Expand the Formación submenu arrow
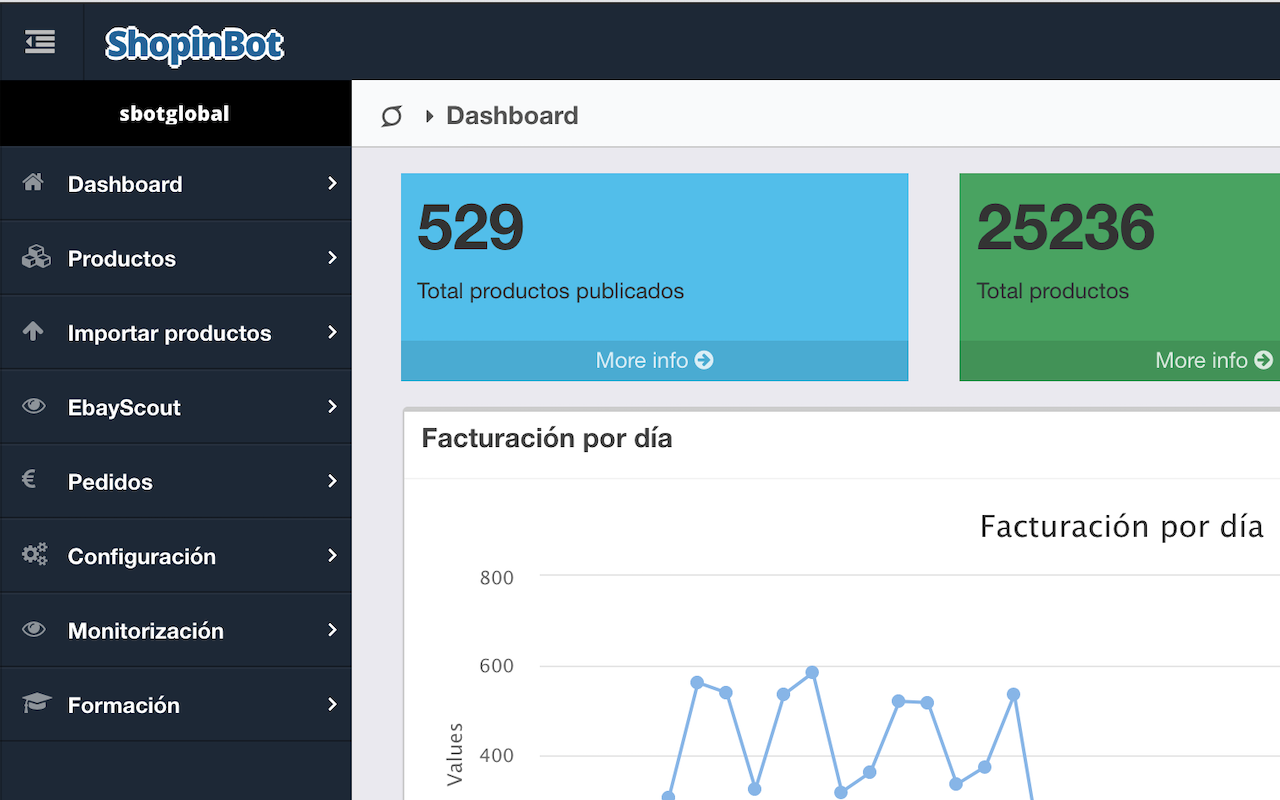This screenshot has height=800, width=1280. tap(332, 705)
